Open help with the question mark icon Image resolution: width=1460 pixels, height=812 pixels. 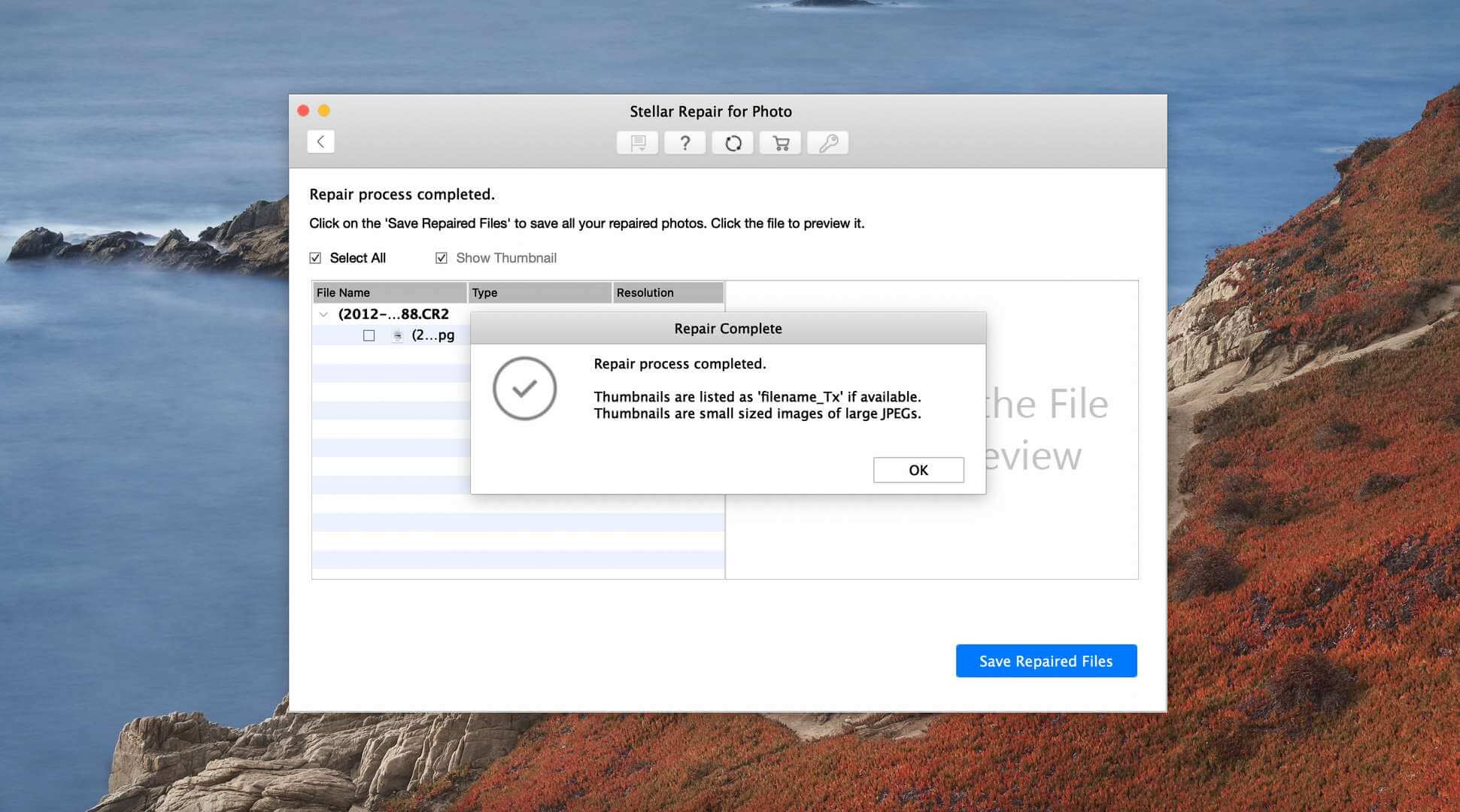coord(685,143)
